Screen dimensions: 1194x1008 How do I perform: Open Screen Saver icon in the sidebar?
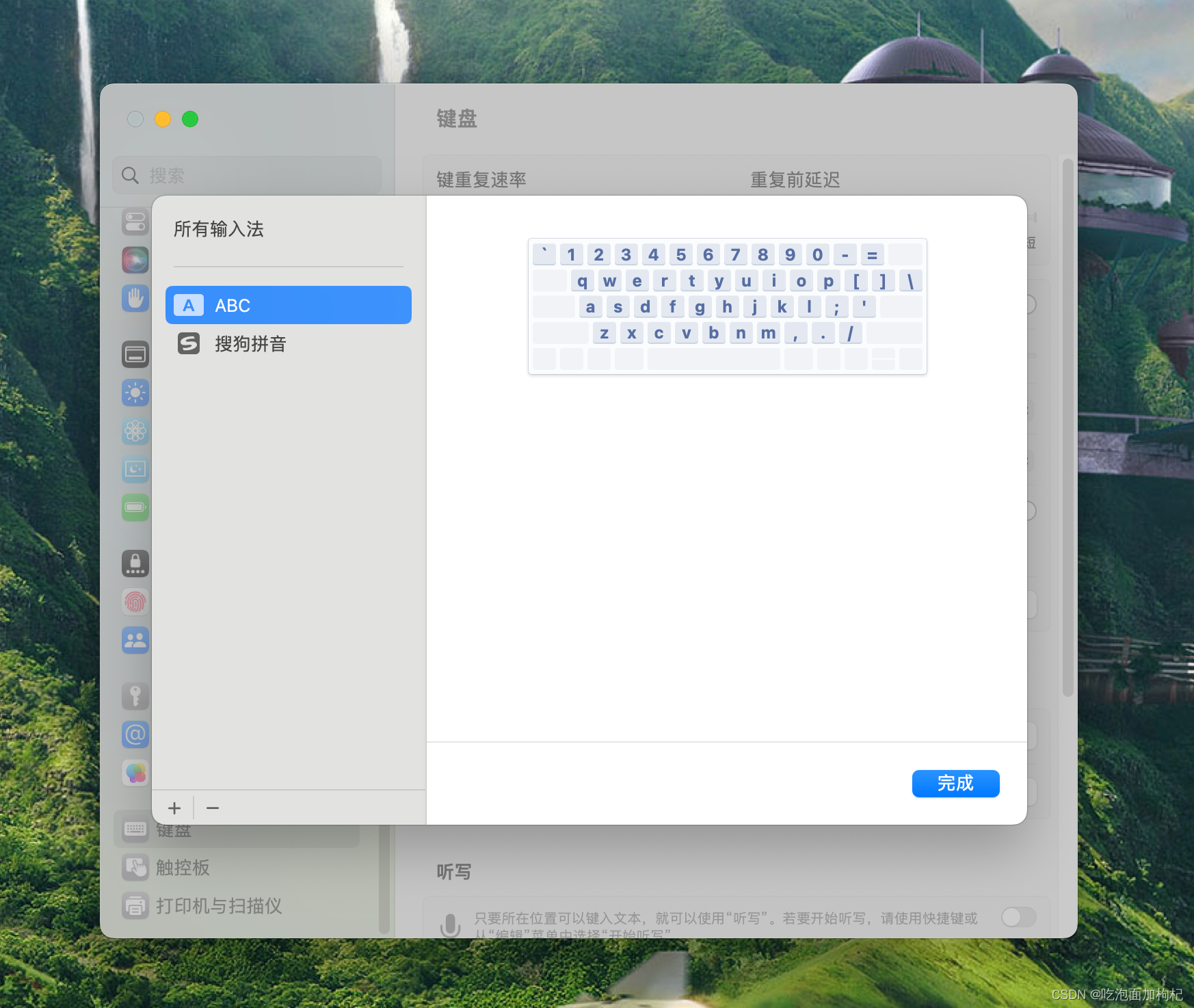point(135,469)
